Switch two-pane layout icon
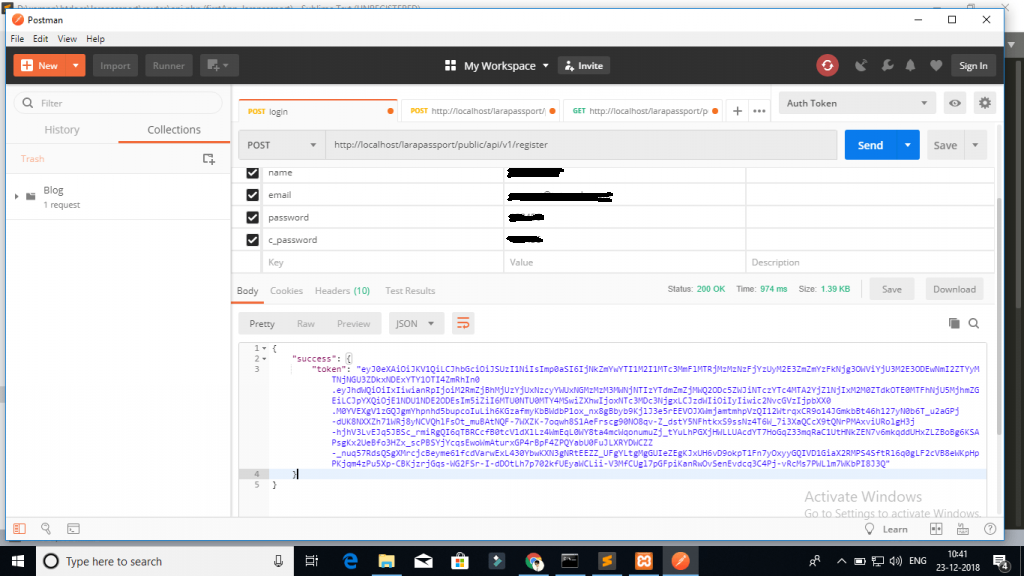 click(x=936, y=529)
